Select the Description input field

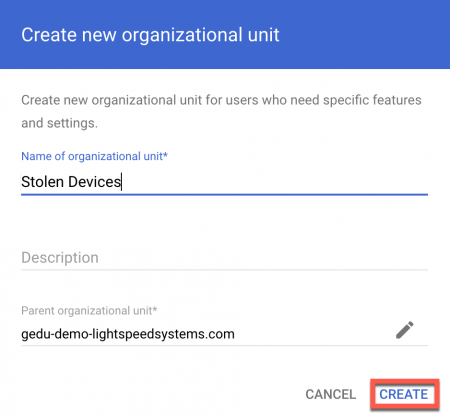pyautogui.click(x=224, y=258)
